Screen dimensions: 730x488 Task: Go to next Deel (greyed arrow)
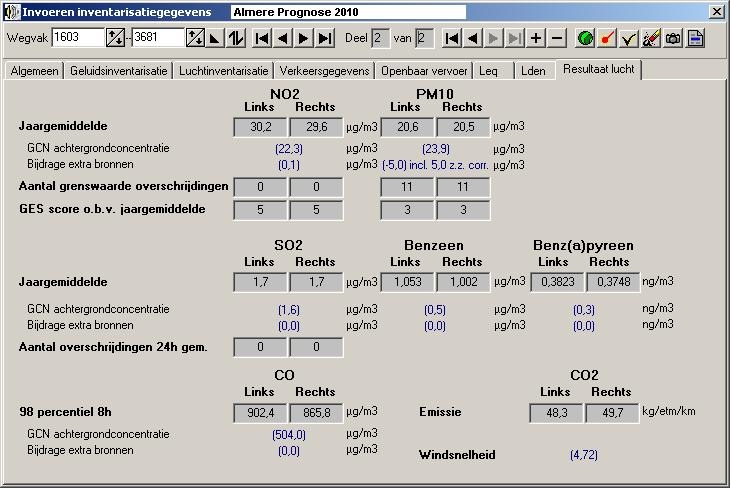pyautogui.click(x=493, y=38)
